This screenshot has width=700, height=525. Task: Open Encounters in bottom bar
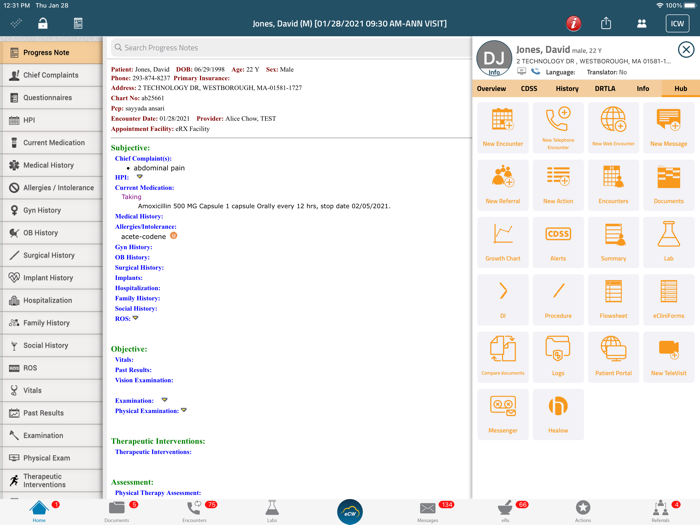(194, 511)
